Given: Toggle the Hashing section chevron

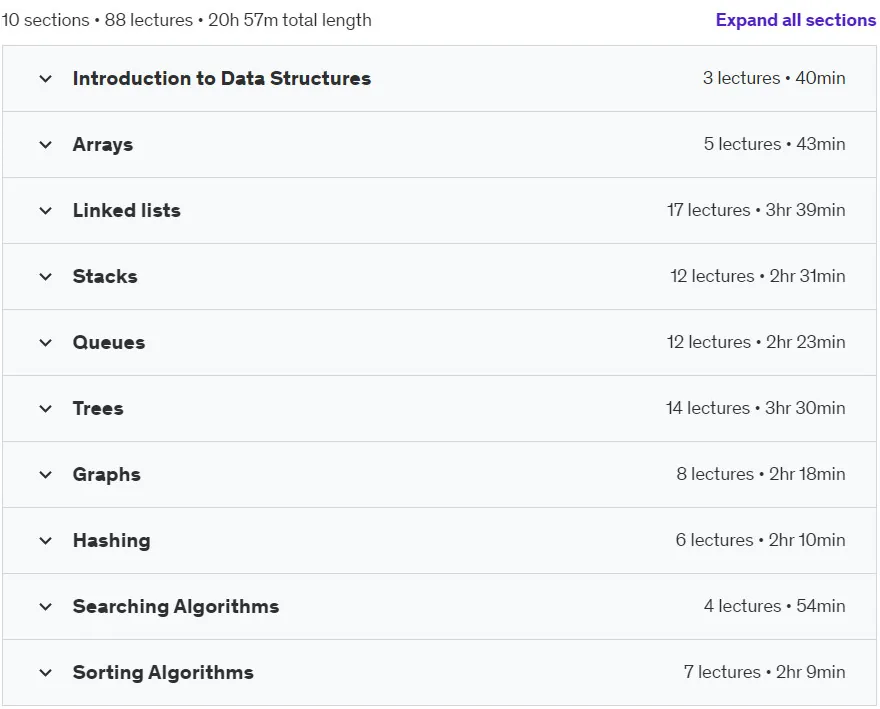Looking at the screenshot, I should pyautogui.click(x=45, y=541).
